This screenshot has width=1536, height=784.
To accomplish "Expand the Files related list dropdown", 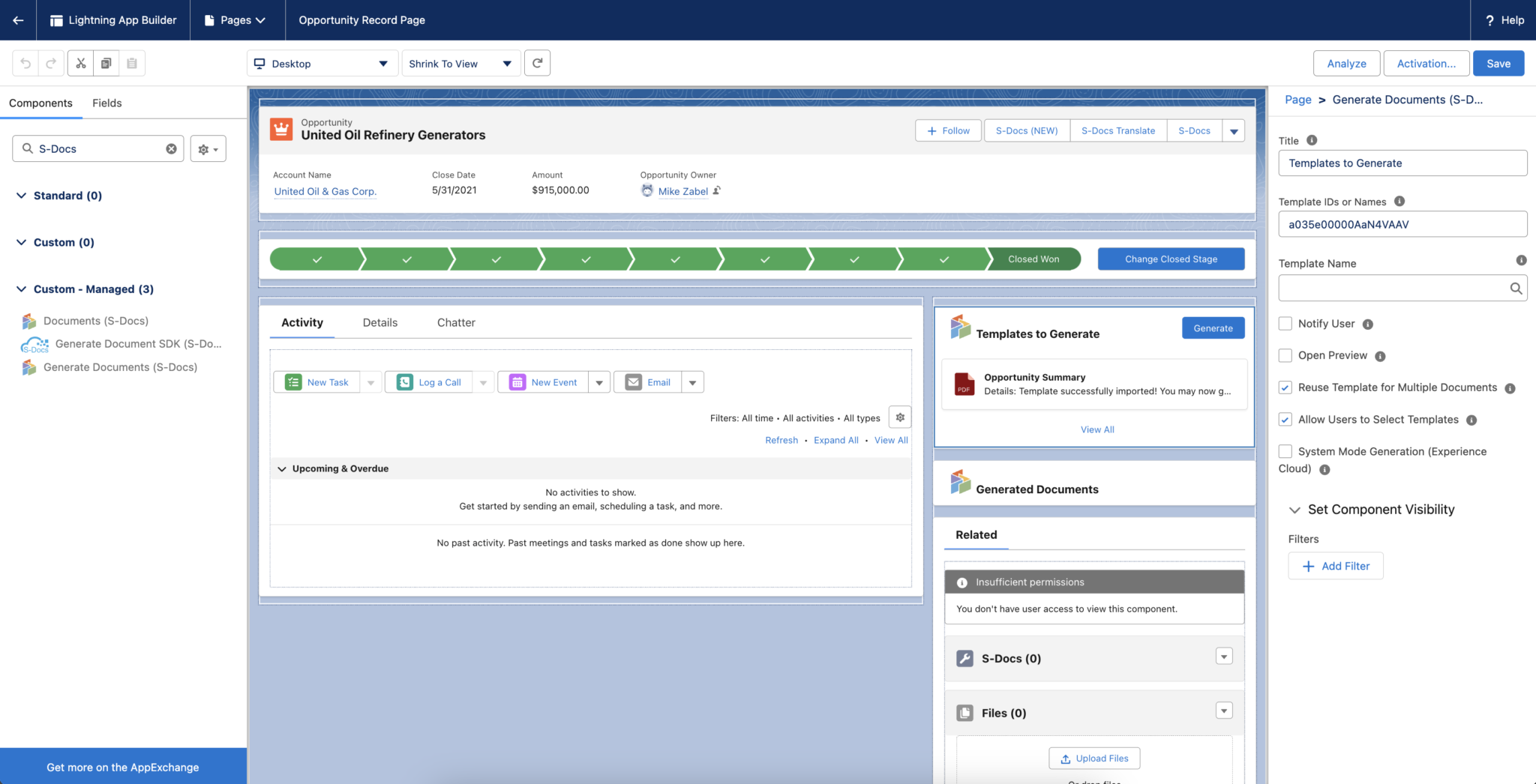I will 1224,711.
